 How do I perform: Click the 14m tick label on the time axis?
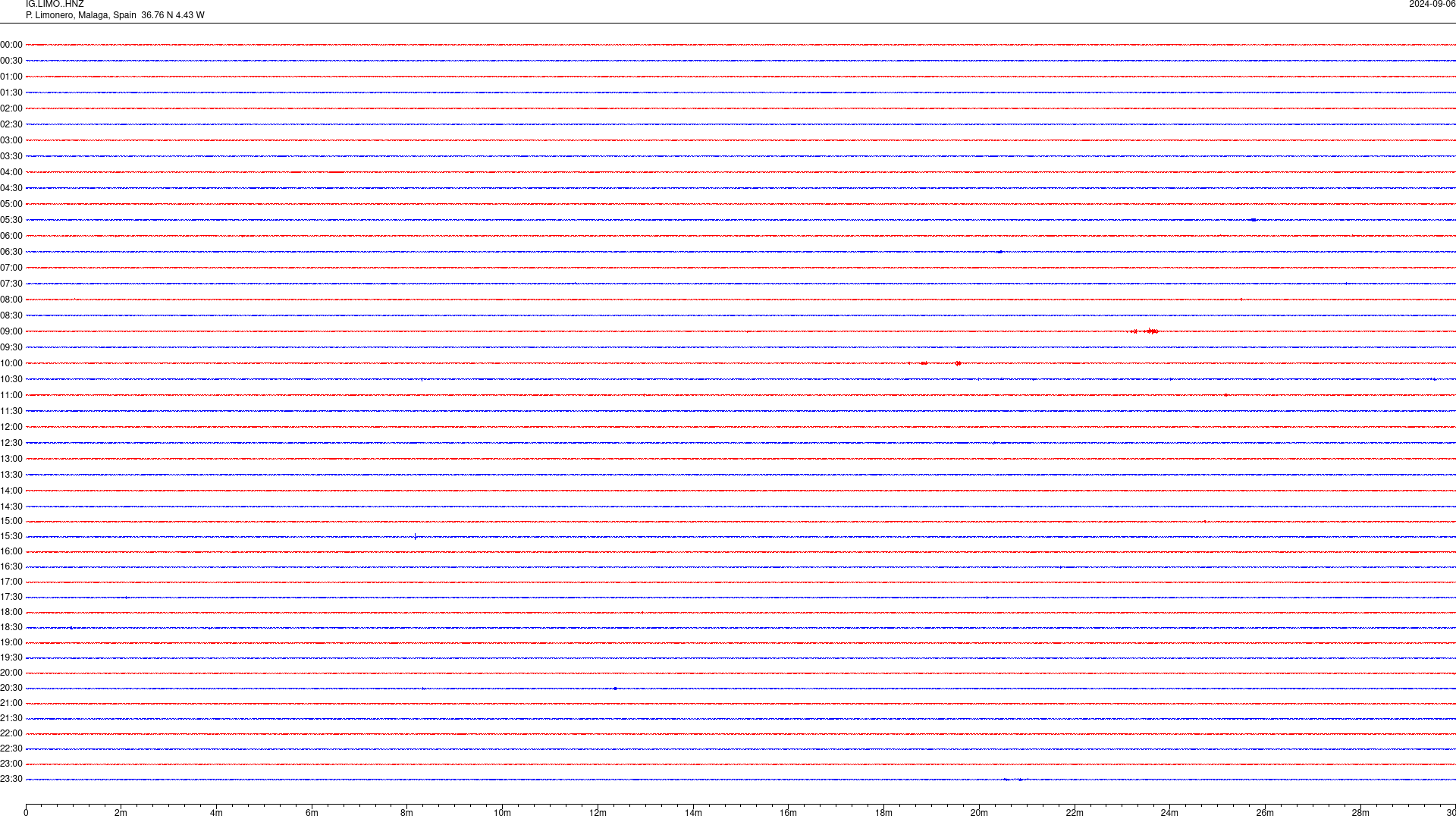(x=693, y=813)
